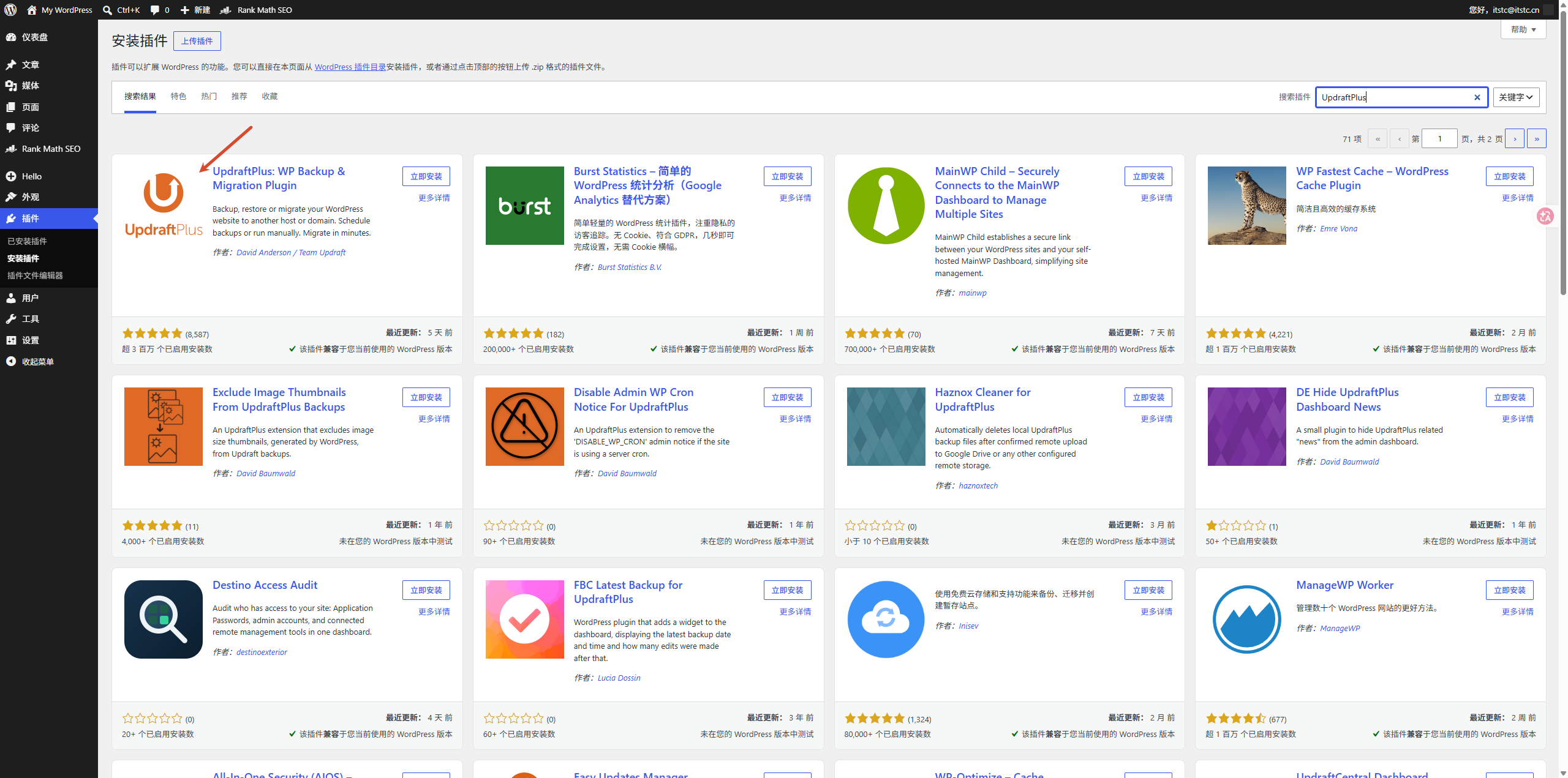Install the WP Fastest Cache plugin
This screenshot has width=1568, height=778.
1510,176
